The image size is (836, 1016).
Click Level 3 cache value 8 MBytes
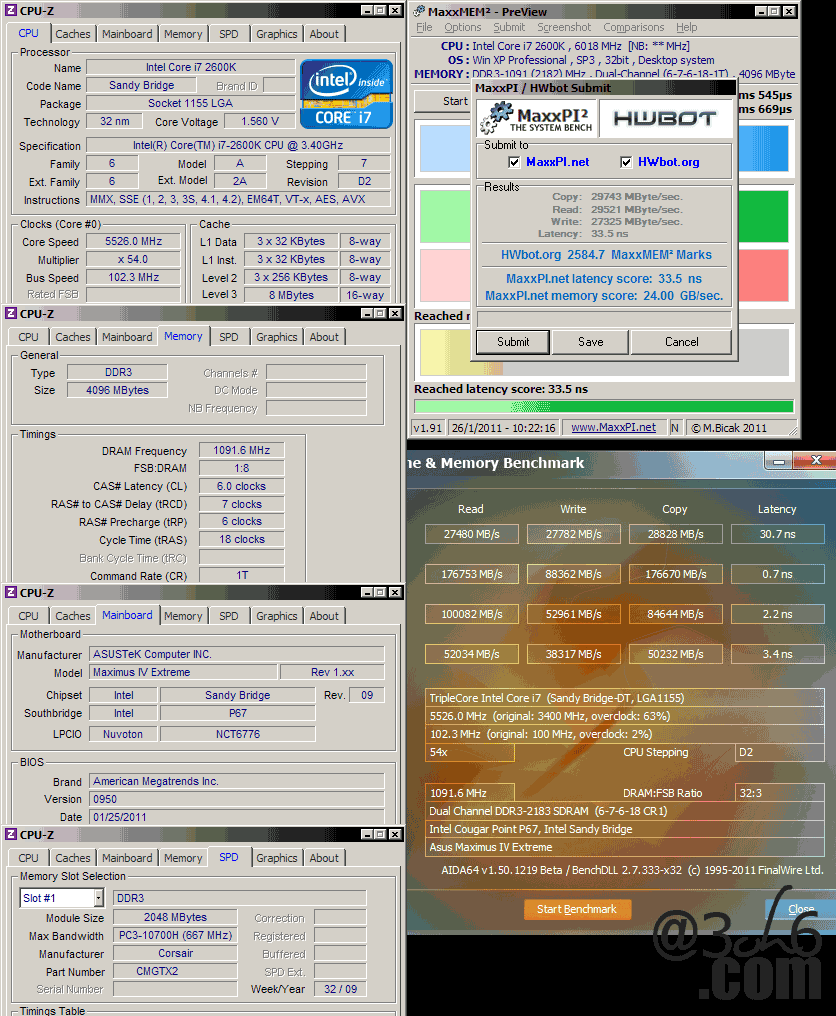point(291,295)
